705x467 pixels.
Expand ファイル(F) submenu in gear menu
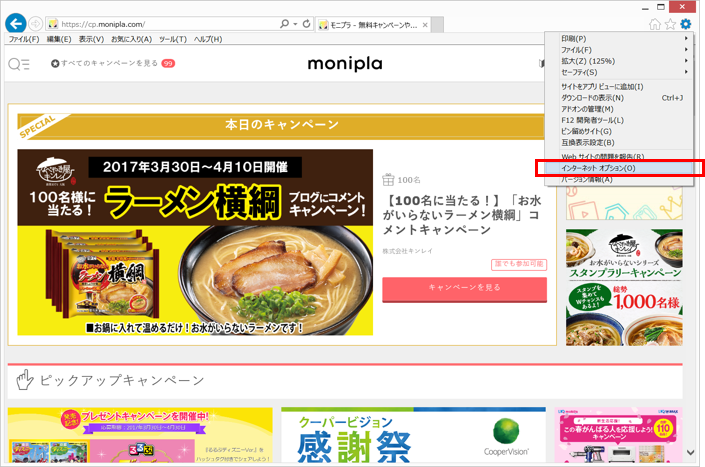click(619, 50)
